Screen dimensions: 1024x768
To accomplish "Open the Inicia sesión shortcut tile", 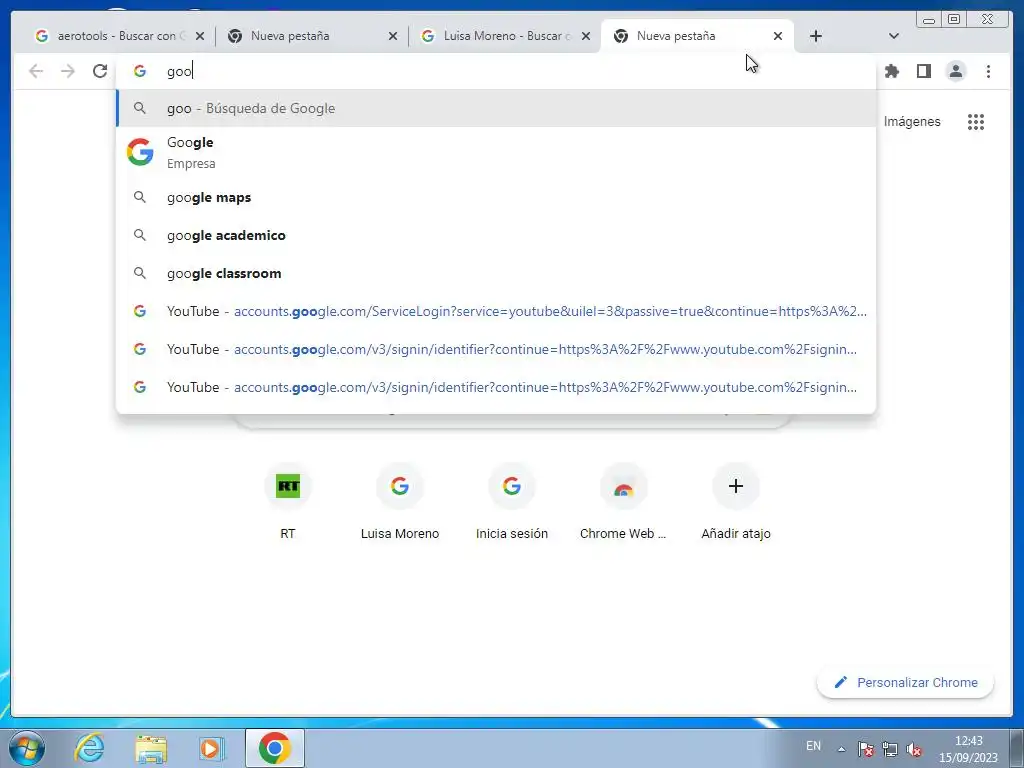I will coord(512,503).
